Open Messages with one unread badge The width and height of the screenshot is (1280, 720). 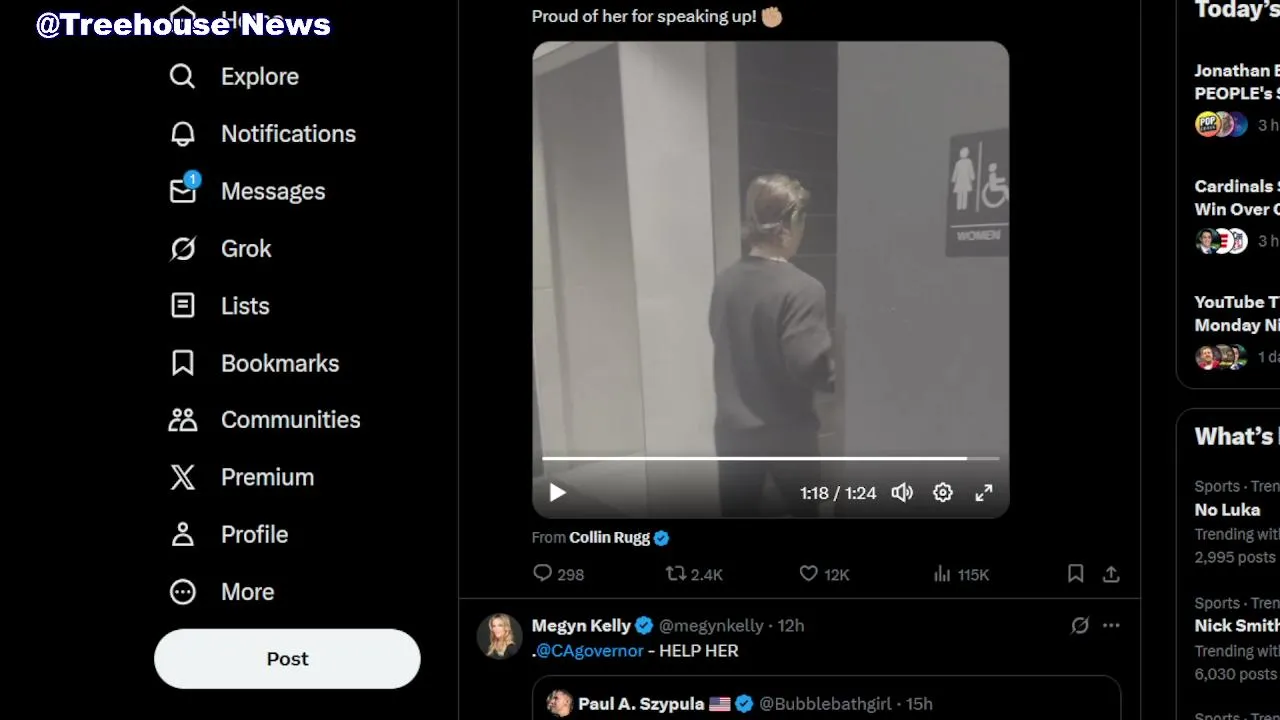click(247, 191)
